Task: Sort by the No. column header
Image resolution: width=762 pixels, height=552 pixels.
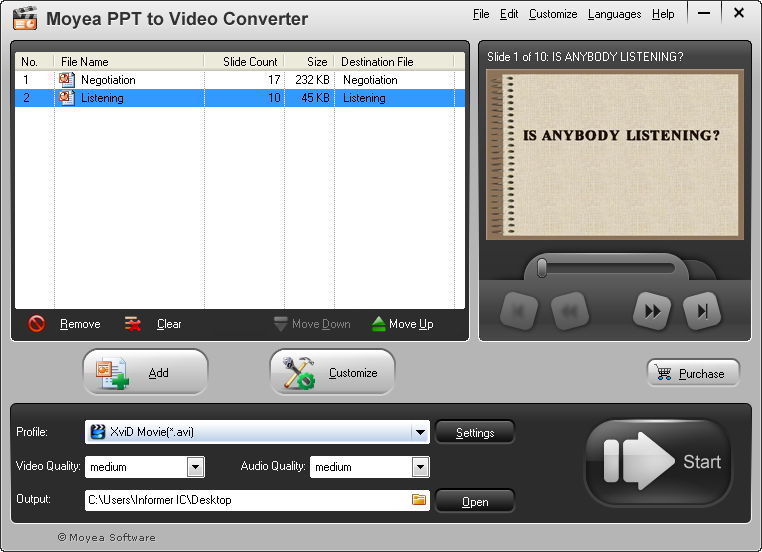Action: click(x=34, y=62)
